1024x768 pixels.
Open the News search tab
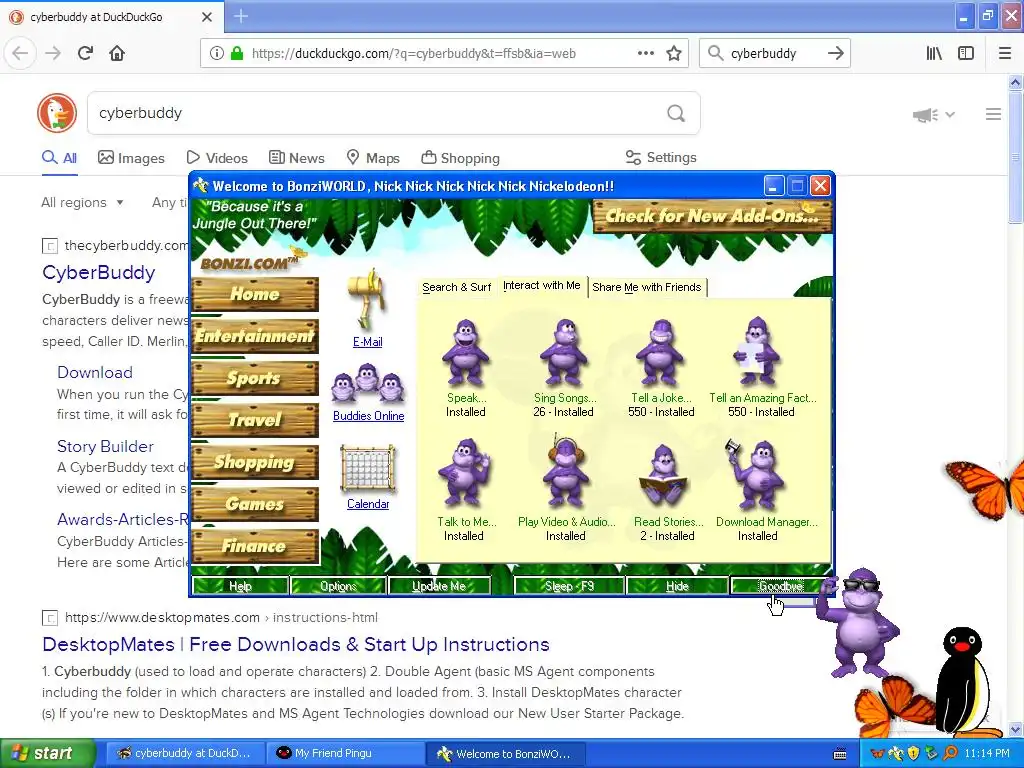click(x=296, y=158)
